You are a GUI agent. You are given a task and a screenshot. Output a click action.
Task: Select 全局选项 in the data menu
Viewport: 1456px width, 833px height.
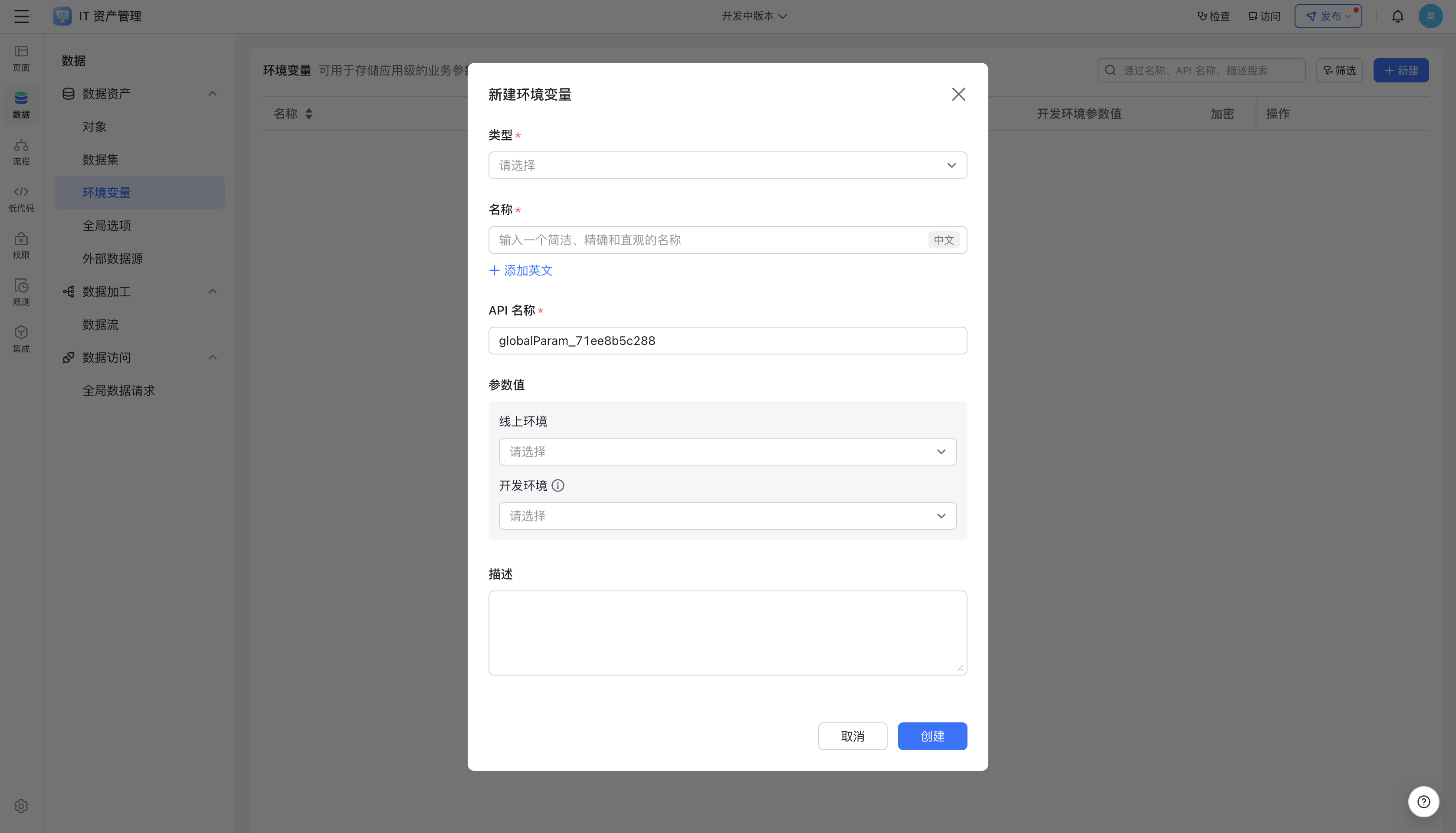click(x=140, y=226)
